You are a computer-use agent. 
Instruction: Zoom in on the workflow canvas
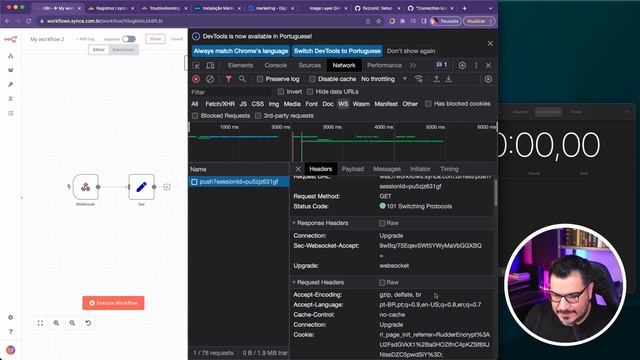pos(56,323)
